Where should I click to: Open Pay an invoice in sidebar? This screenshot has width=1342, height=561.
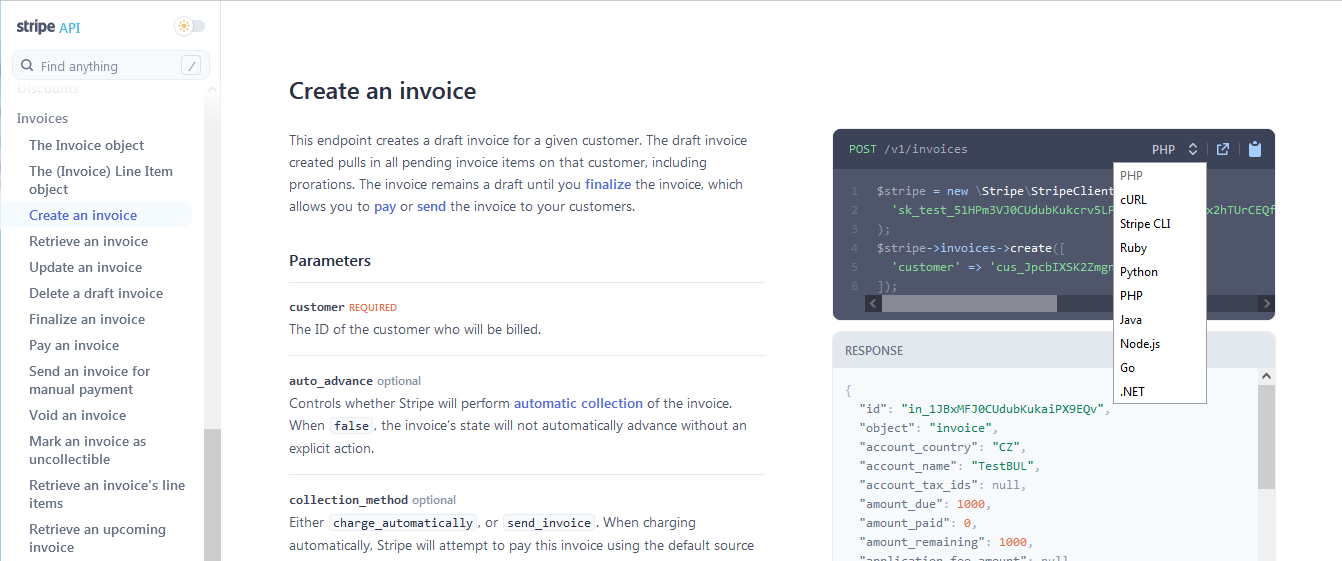(x=74, y=345)
